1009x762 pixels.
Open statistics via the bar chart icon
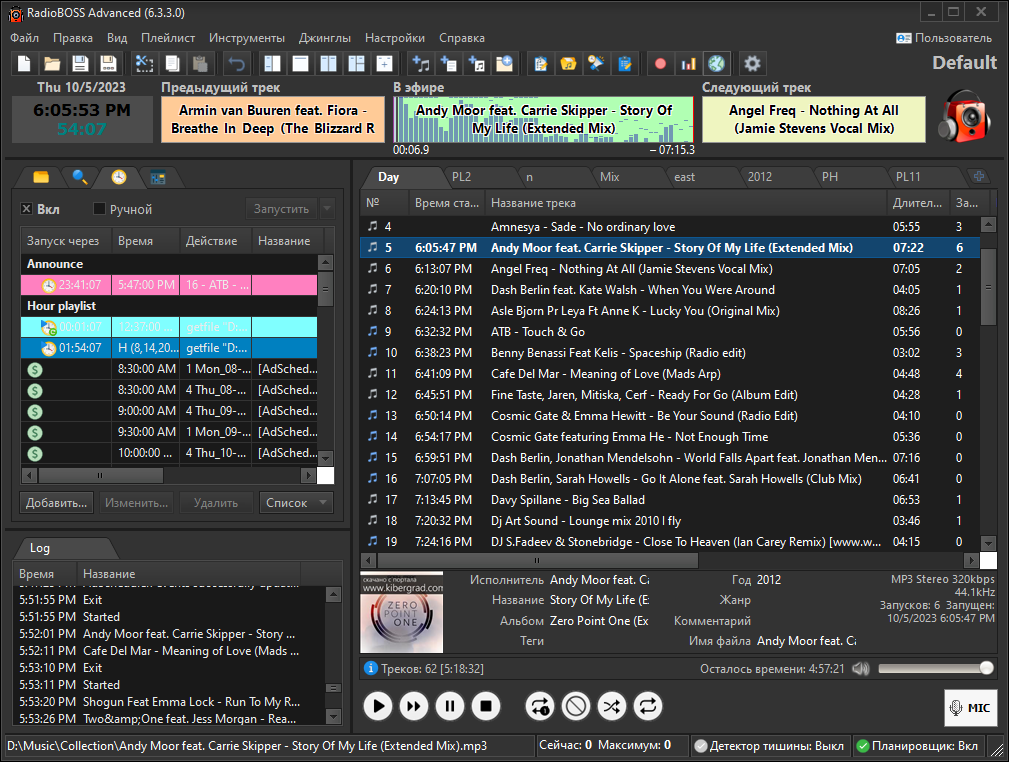689,64
